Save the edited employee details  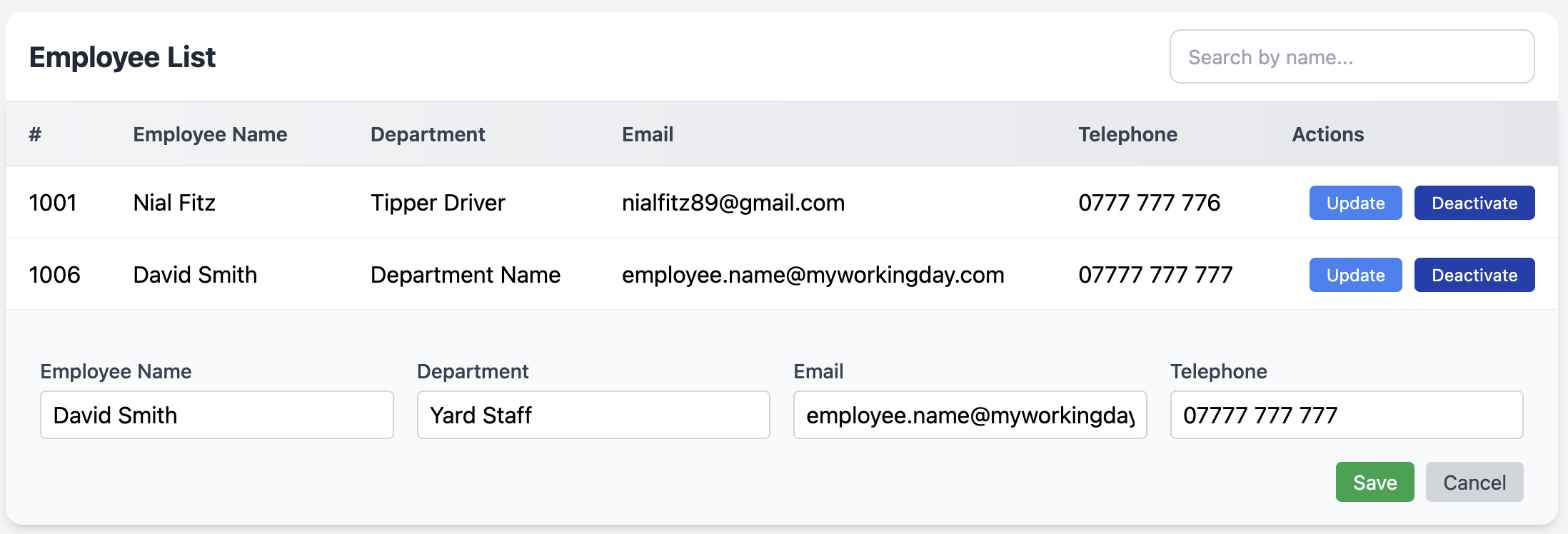tap(1374, 483)
